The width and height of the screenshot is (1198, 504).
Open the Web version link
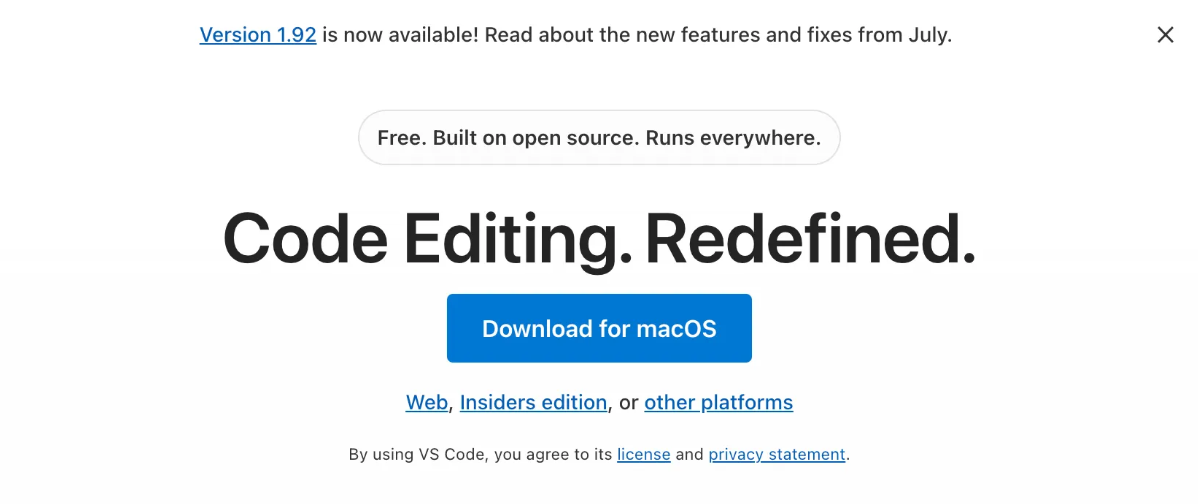[426, 402]
